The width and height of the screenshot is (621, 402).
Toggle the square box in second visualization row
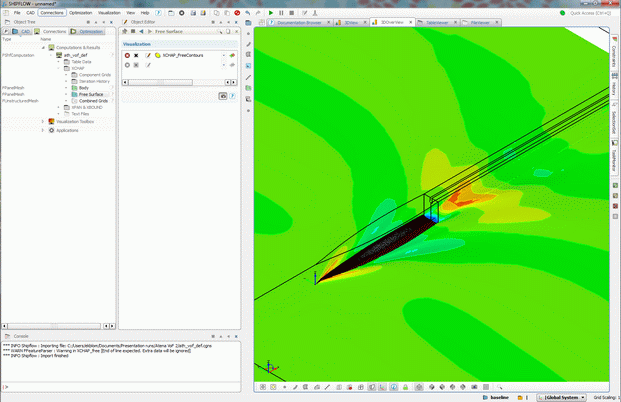coord(137,65)
